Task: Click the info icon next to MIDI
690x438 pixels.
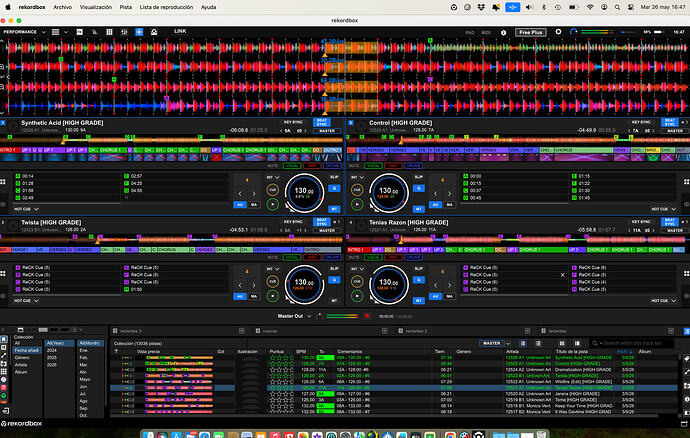Action: [503, 33]
